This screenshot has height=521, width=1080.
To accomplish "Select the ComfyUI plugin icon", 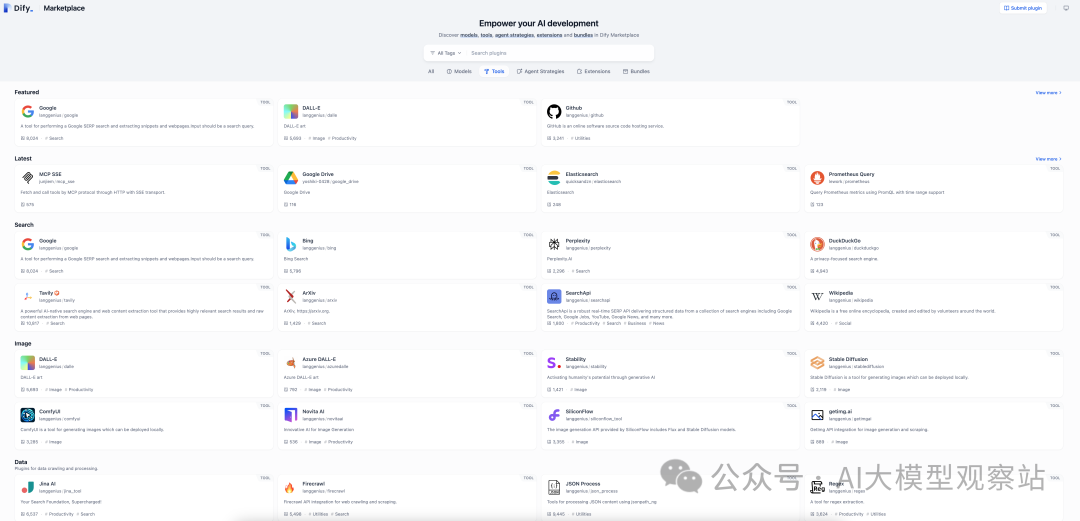I will click(x=28, y=415).
